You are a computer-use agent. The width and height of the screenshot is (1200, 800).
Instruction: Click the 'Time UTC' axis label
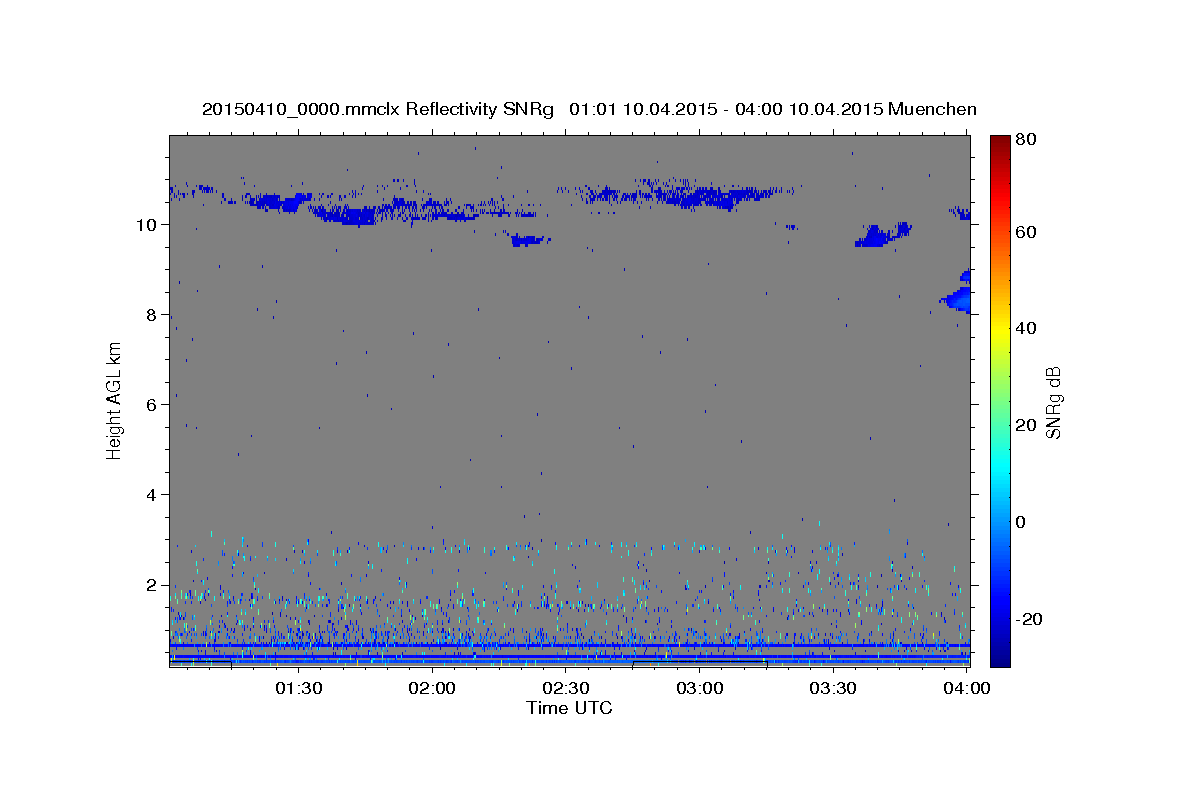569,708
